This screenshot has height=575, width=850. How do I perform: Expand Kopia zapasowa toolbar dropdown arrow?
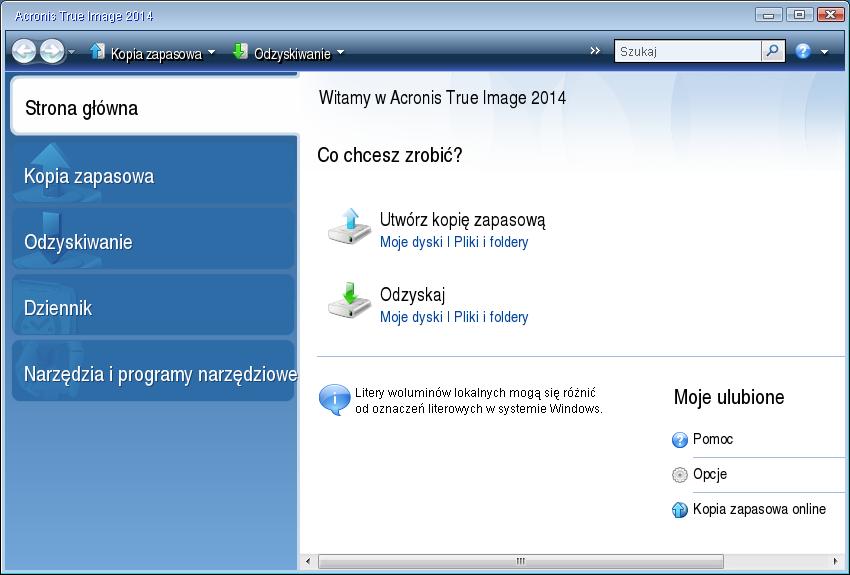pos(211,53)
